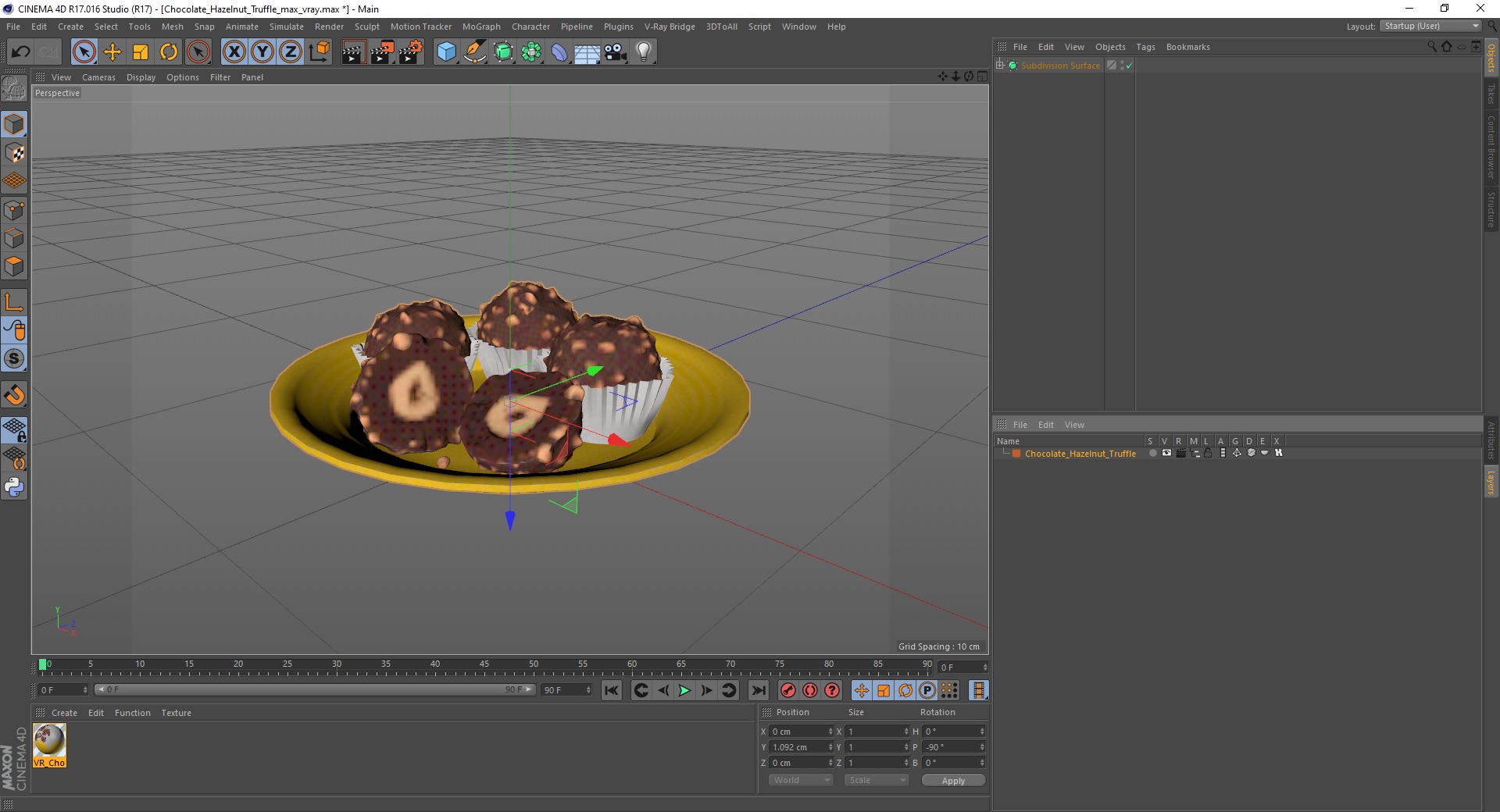Click the magnet Snap icon

pos(14,395)
